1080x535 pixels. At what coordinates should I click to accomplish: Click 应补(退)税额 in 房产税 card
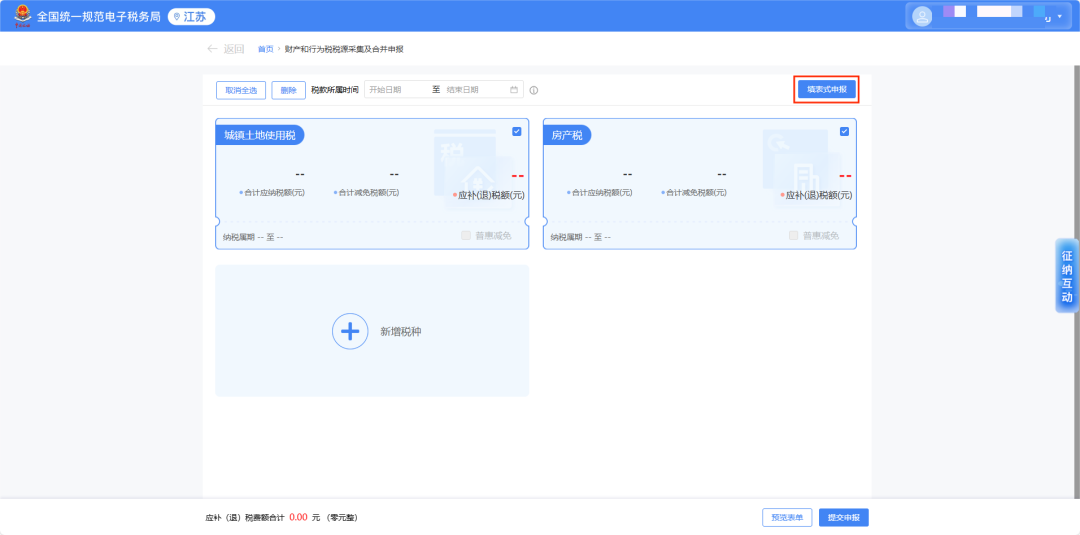[818, 195]
